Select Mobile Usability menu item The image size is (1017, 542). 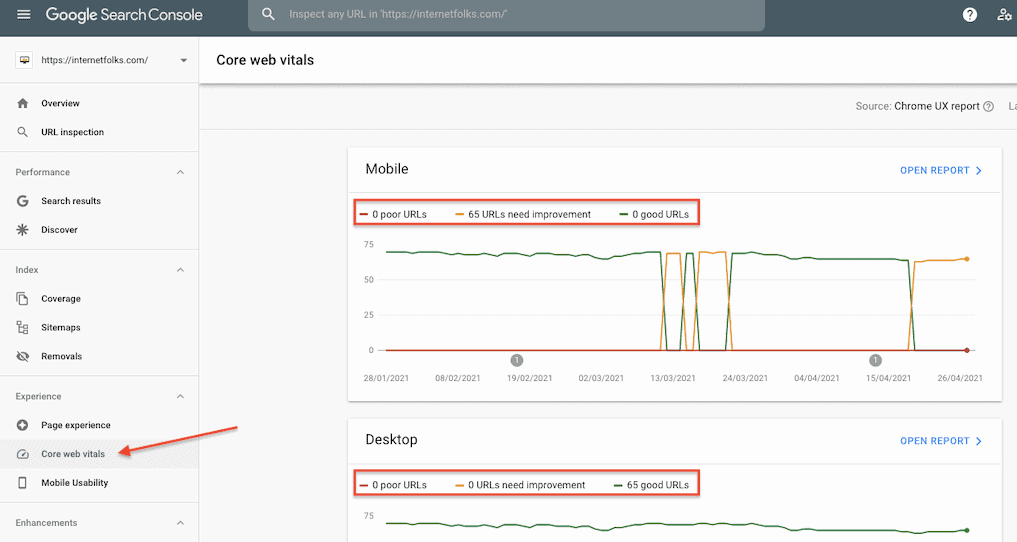(74, 483)
